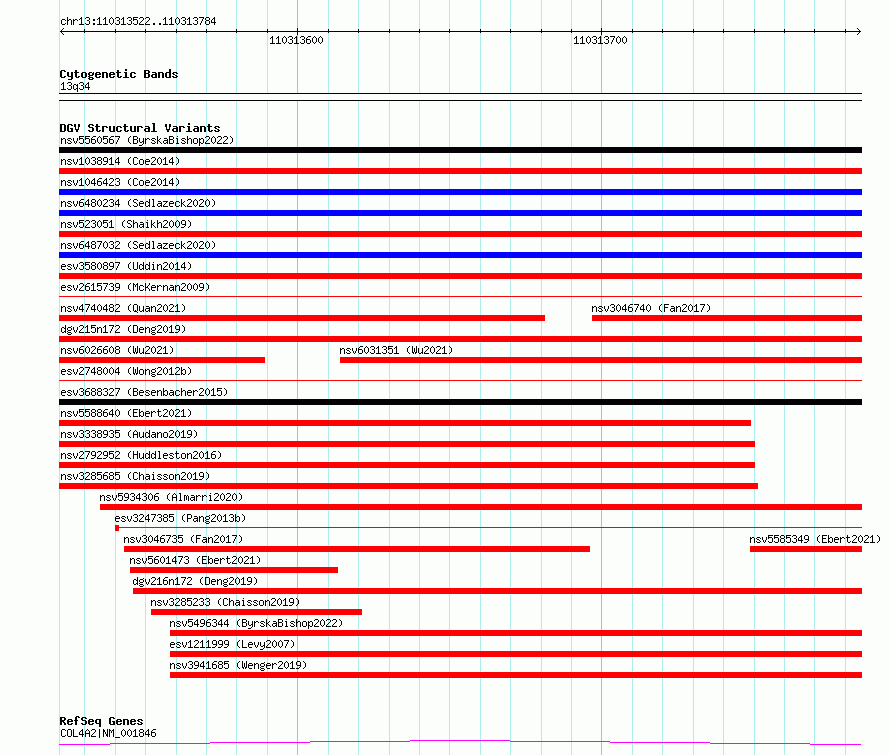Open nsv3338935 (Audano2019) label
This screenshot has height=755, width=890.
129,434
